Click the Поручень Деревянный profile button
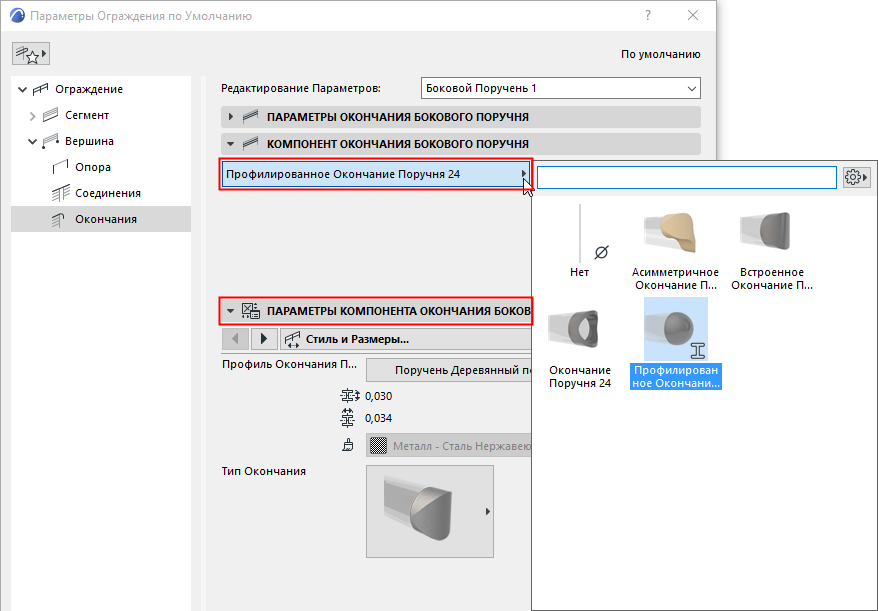Screen dimensions: 878x611 click(449, 370)
